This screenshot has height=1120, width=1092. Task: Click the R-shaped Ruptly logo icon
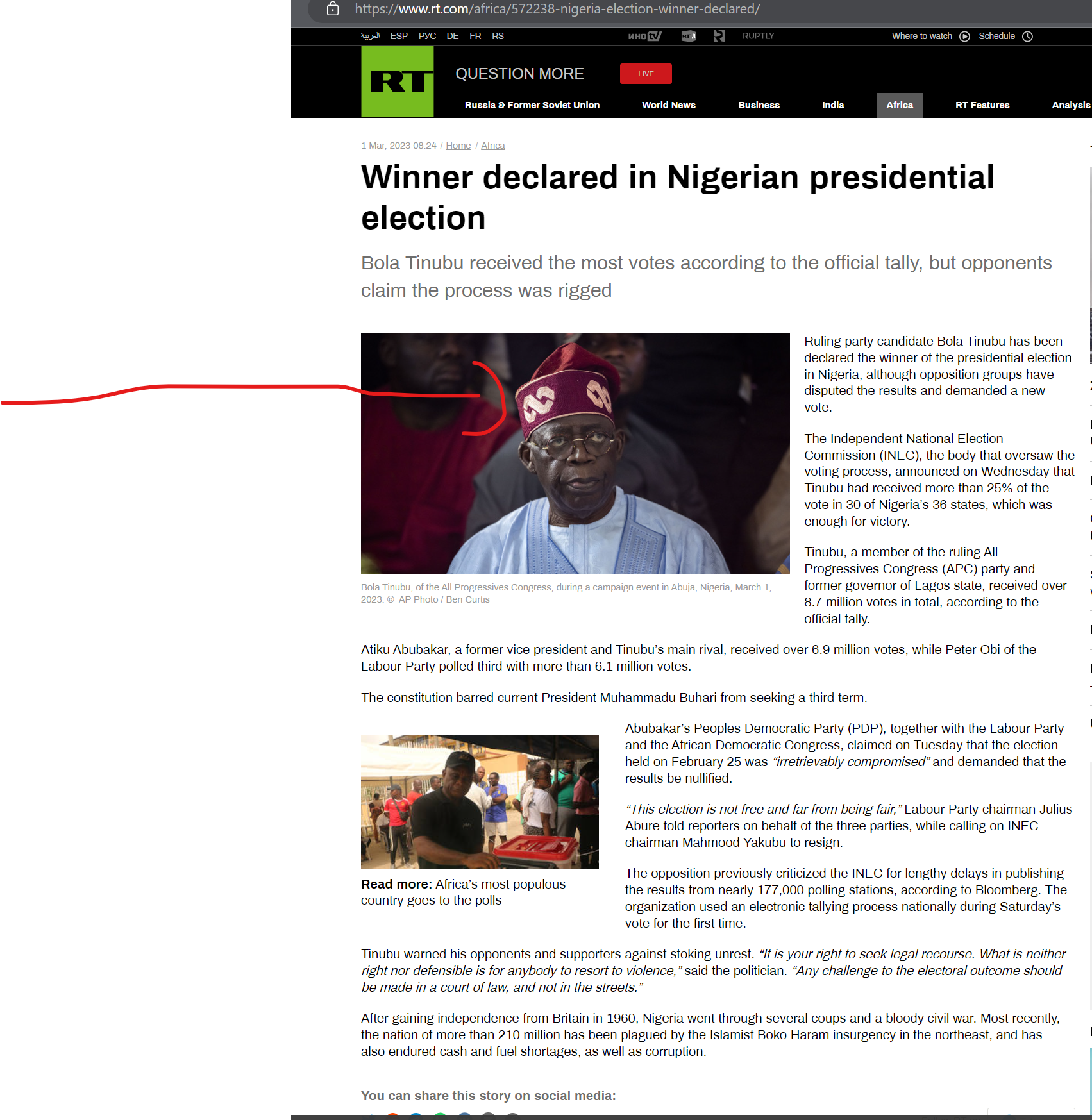(719, 36)
